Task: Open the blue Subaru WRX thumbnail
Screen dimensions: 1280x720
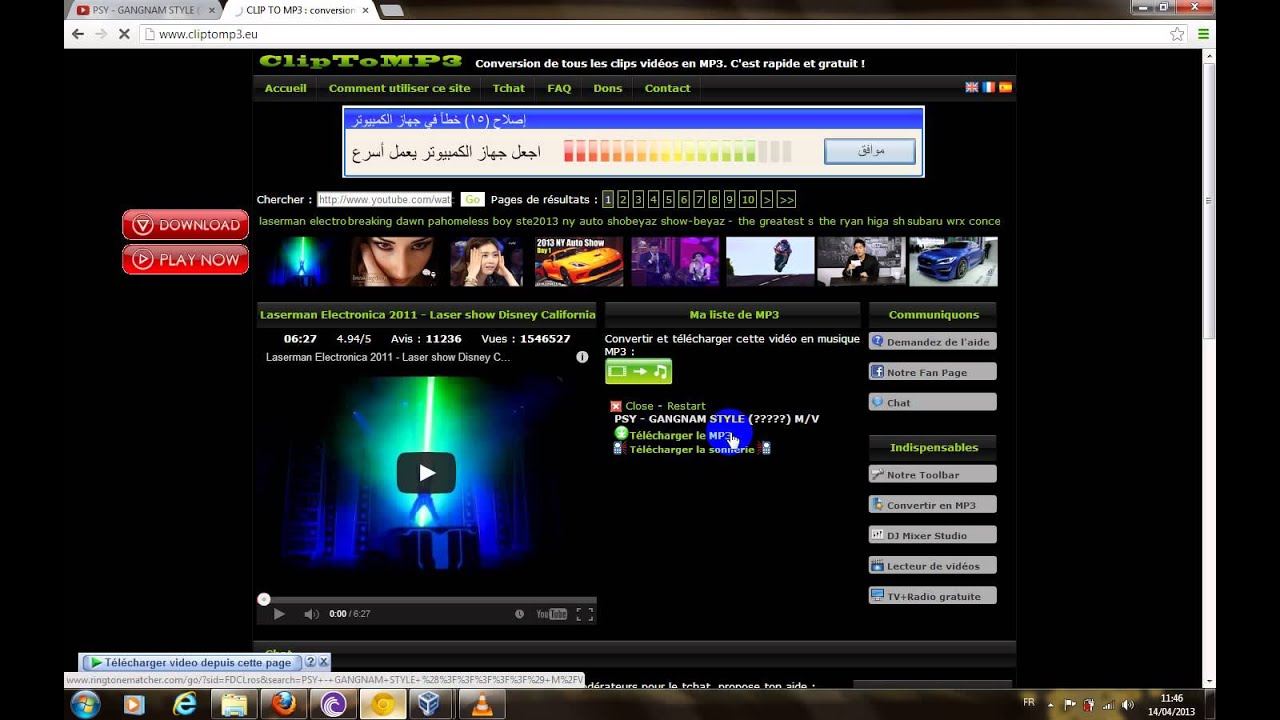Action: 953,262
